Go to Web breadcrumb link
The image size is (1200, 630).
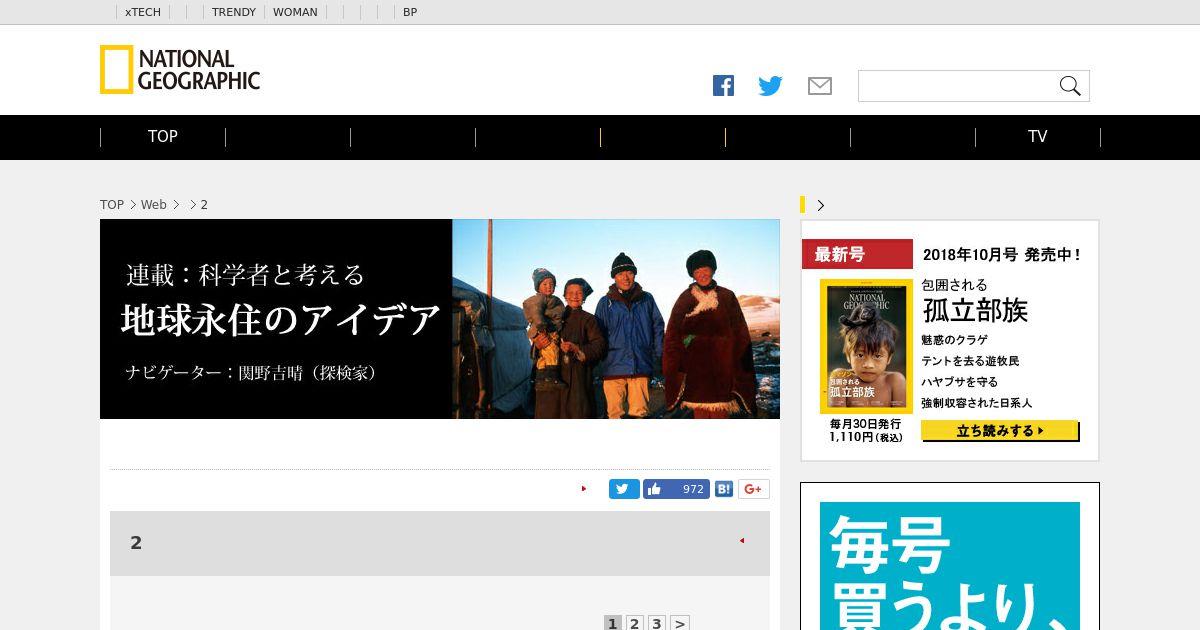pos(153,204)
